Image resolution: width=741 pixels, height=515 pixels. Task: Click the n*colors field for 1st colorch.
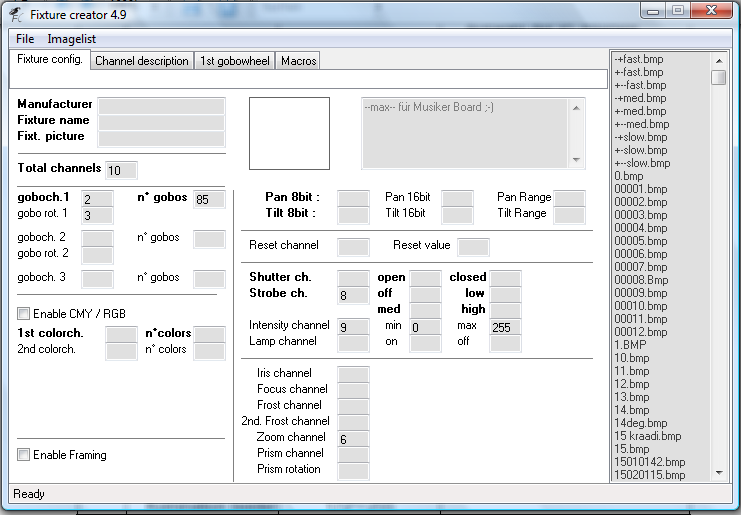209,335
